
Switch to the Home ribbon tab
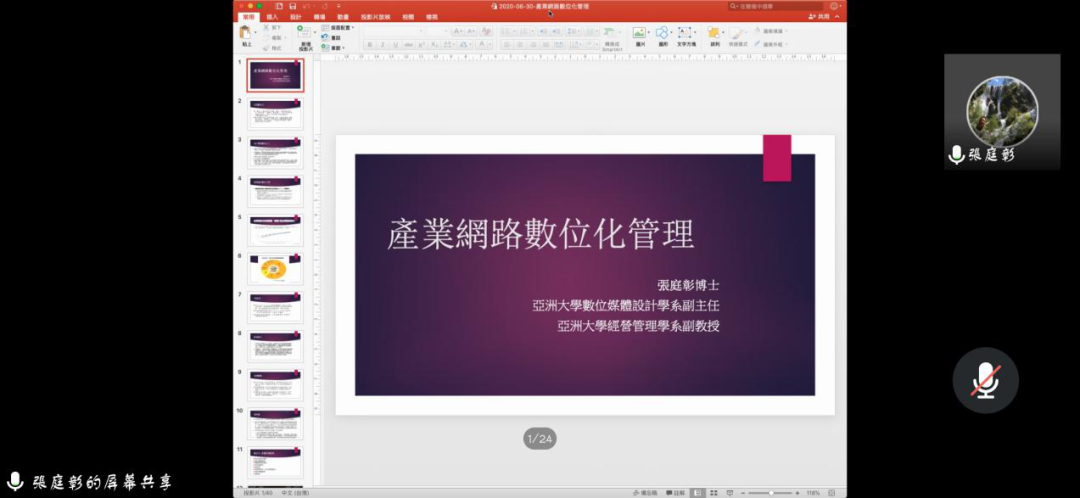click(249, 17)
